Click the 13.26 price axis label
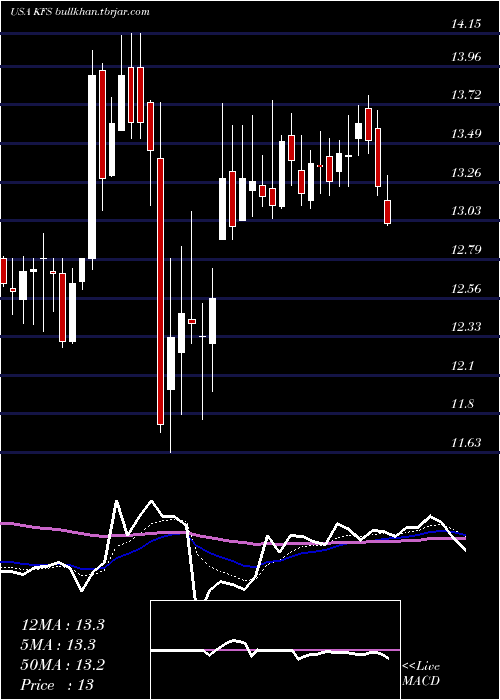Image resolution: width=500 pixels, height=700 pixels. (467, 172)
